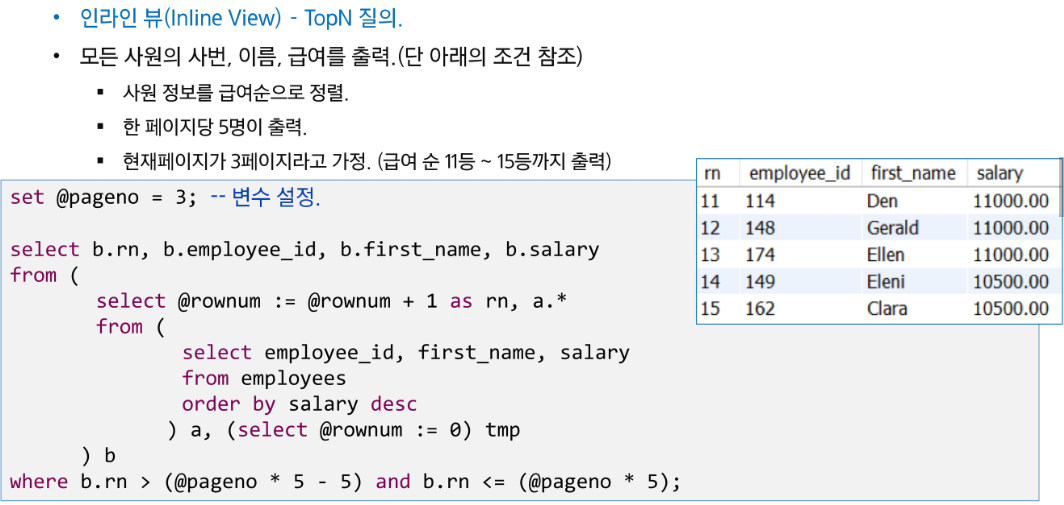Click Ellen's salary value 11000.00
Image resolution: width=1064 pixels, height=505 pixels.
coord(1011,255)
